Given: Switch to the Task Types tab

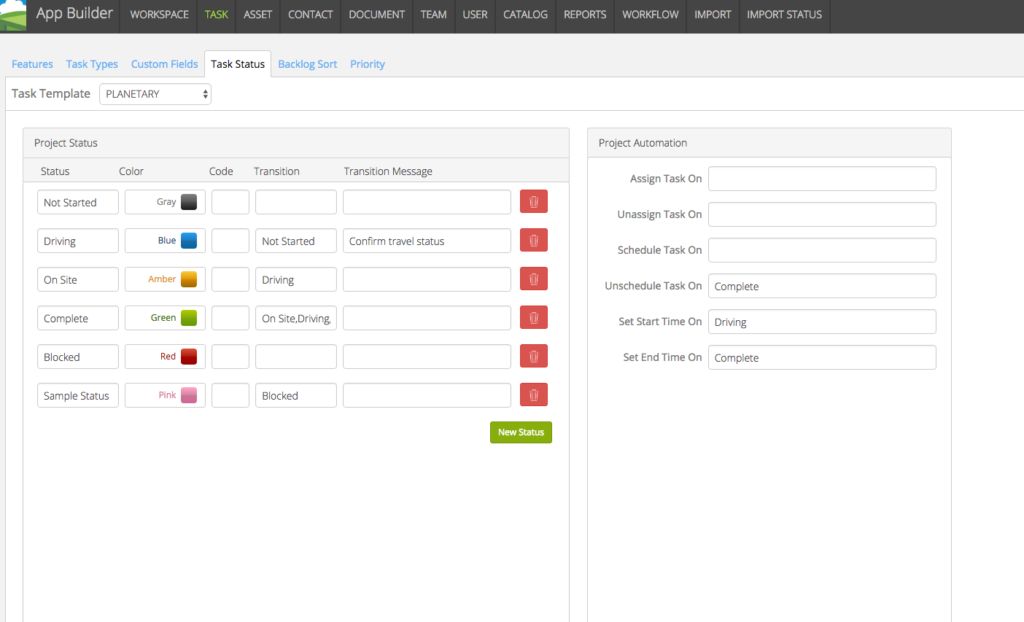Looking at the screenshot, I should click(x=92, y=64).
